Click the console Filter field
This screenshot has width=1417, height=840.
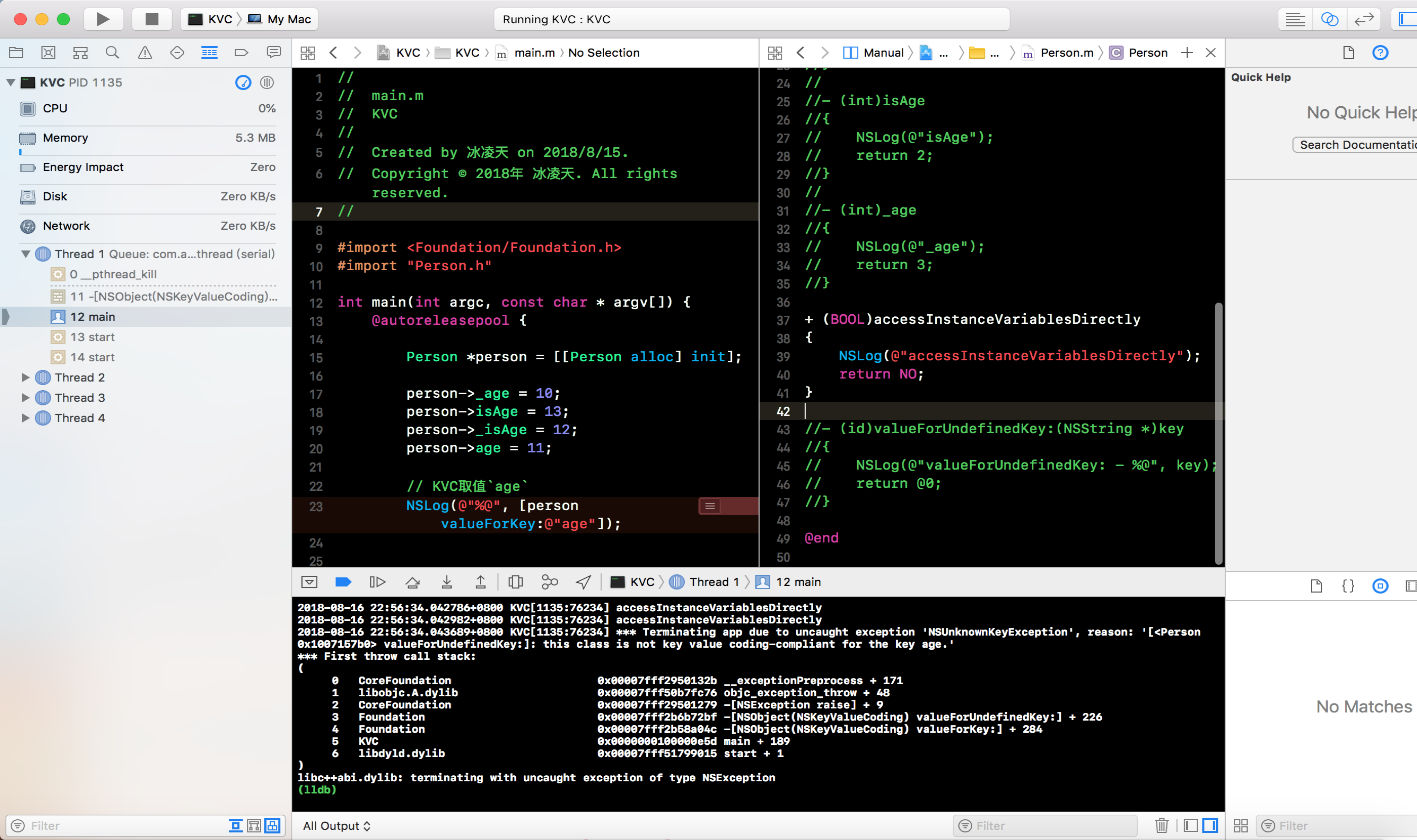tap(1045, 825)
